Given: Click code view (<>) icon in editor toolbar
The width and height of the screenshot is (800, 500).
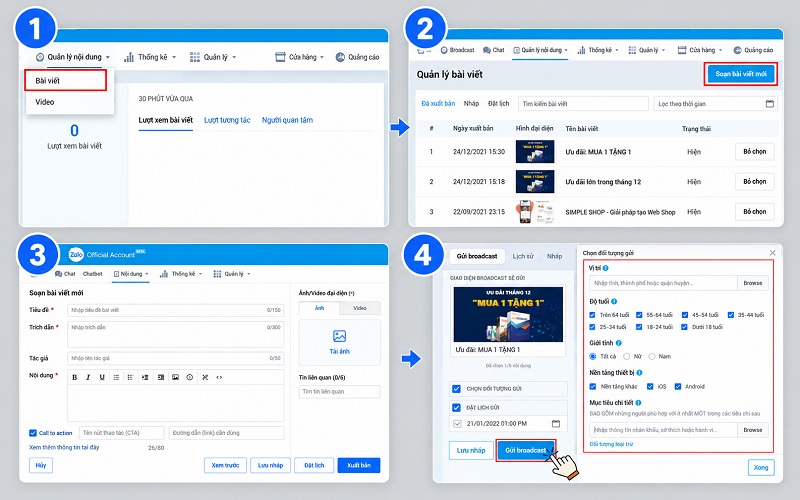Looking at the screenshot, I should click(x=219, y=378).
